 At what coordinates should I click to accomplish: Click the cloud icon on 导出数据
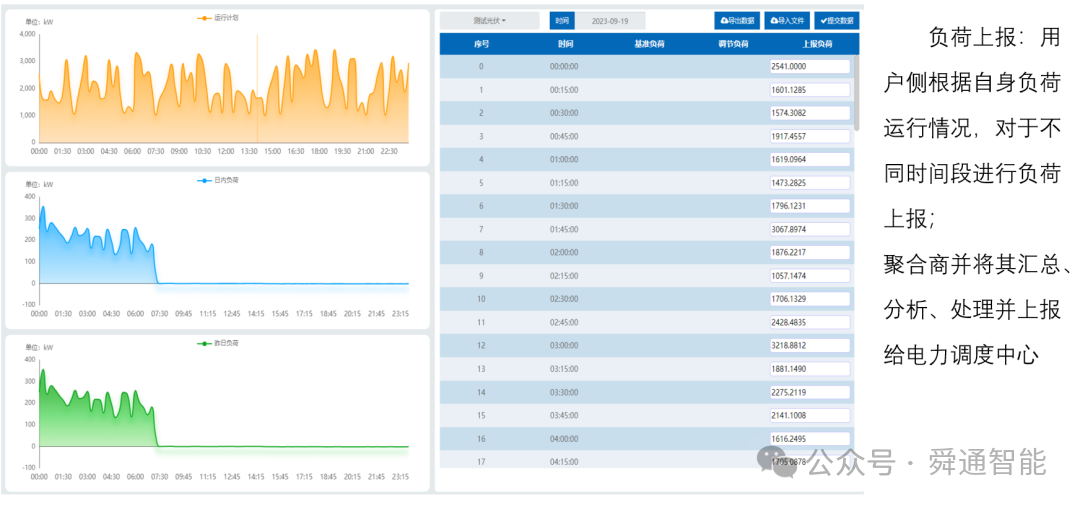724,21
